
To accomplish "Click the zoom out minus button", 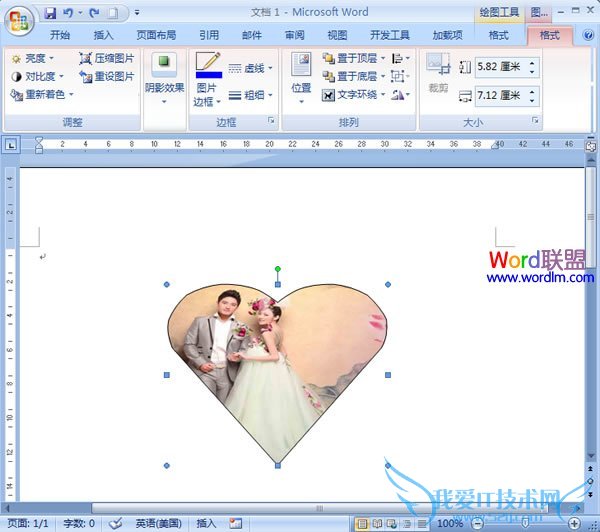I will coord(477,523).
